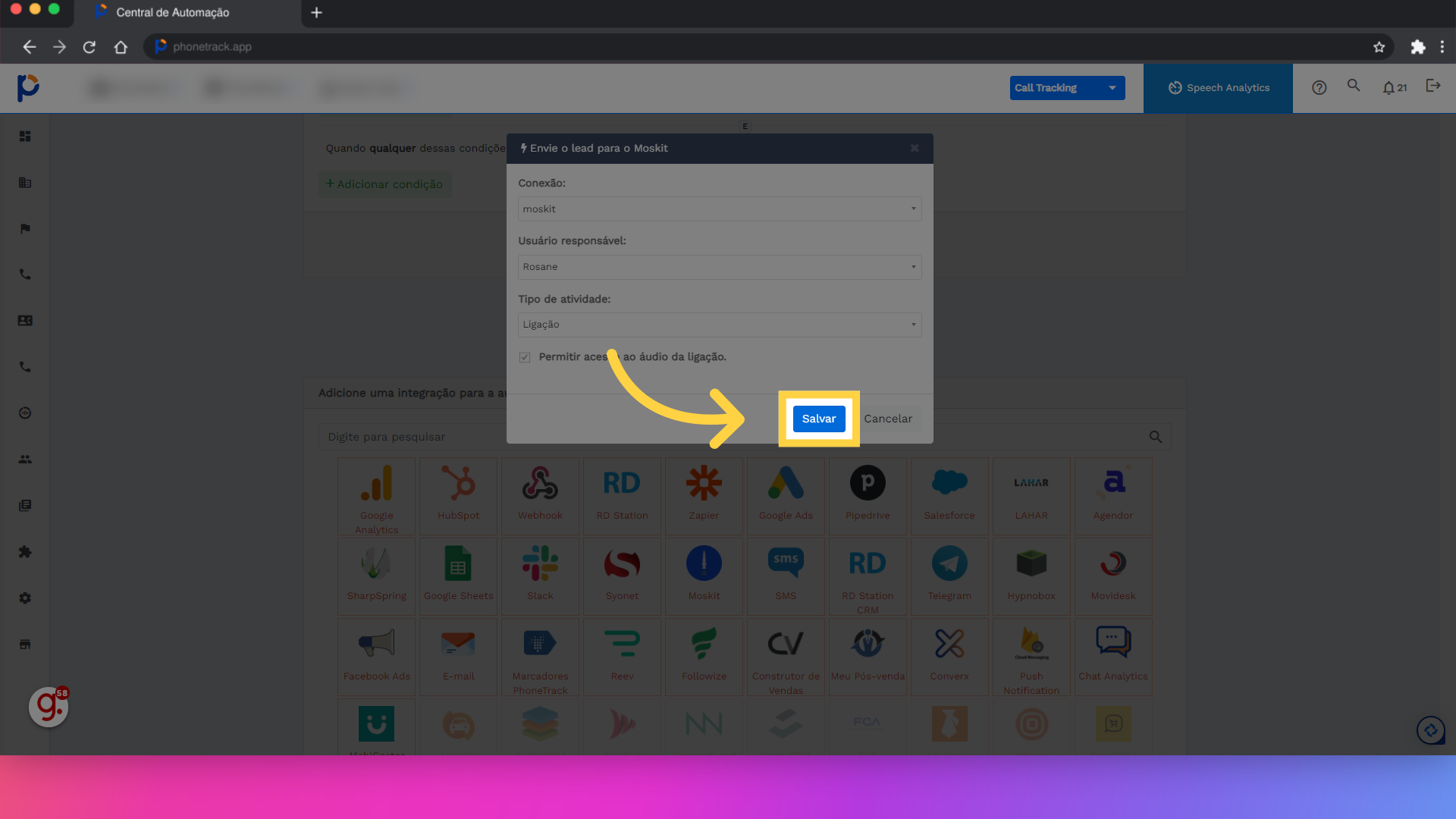Select the RD Station integration
This screenshot has width=1456, height=819.
pos(623,497)
